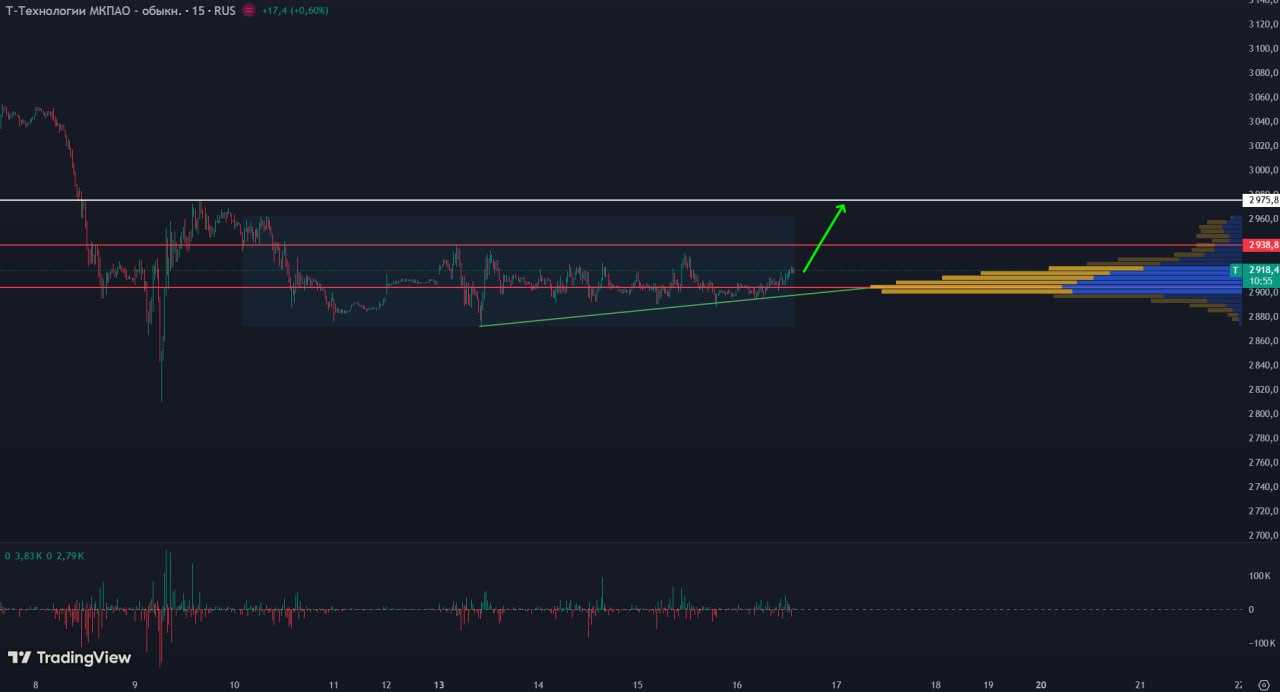Click the red market status icon beside RUS

[248, 10]
